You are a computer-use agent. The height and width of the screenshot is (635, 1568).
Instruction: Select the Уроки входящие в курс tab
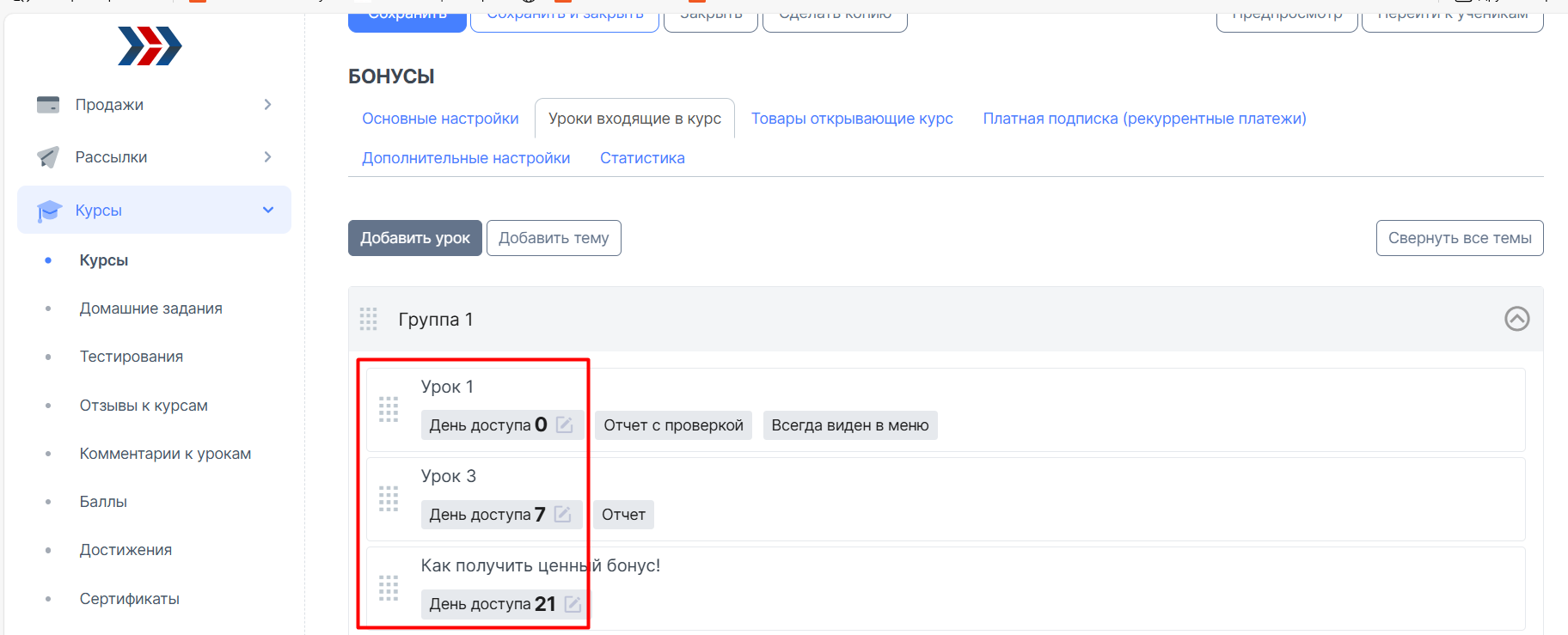tap(634, 119)
